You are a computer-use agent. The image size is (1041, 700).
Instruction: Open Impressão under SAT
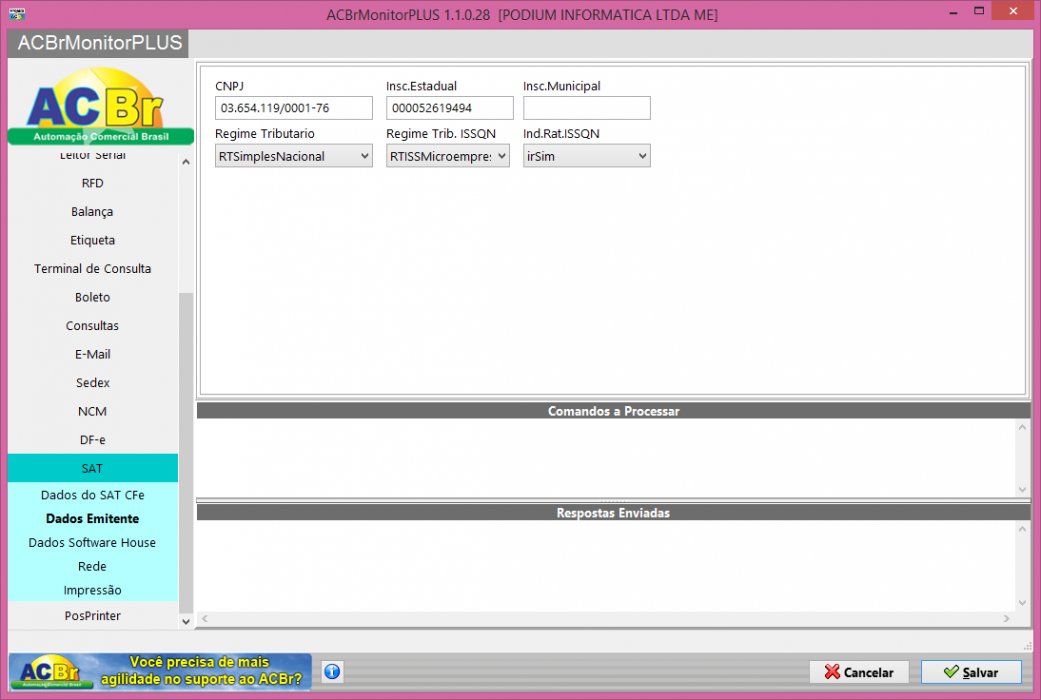[92, 590]
